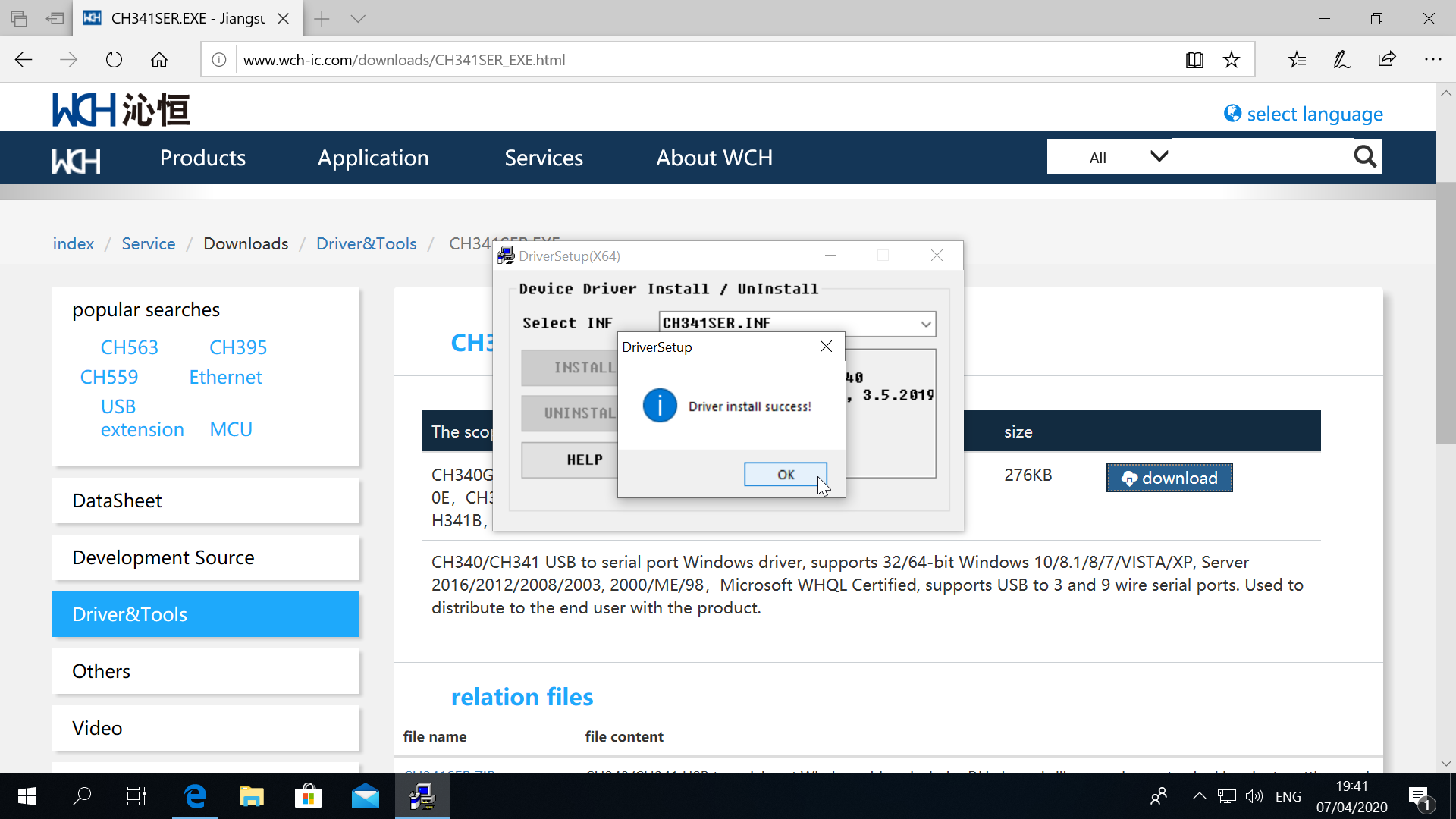
Task: Open the browser home page icon
Action: (159, 60)
